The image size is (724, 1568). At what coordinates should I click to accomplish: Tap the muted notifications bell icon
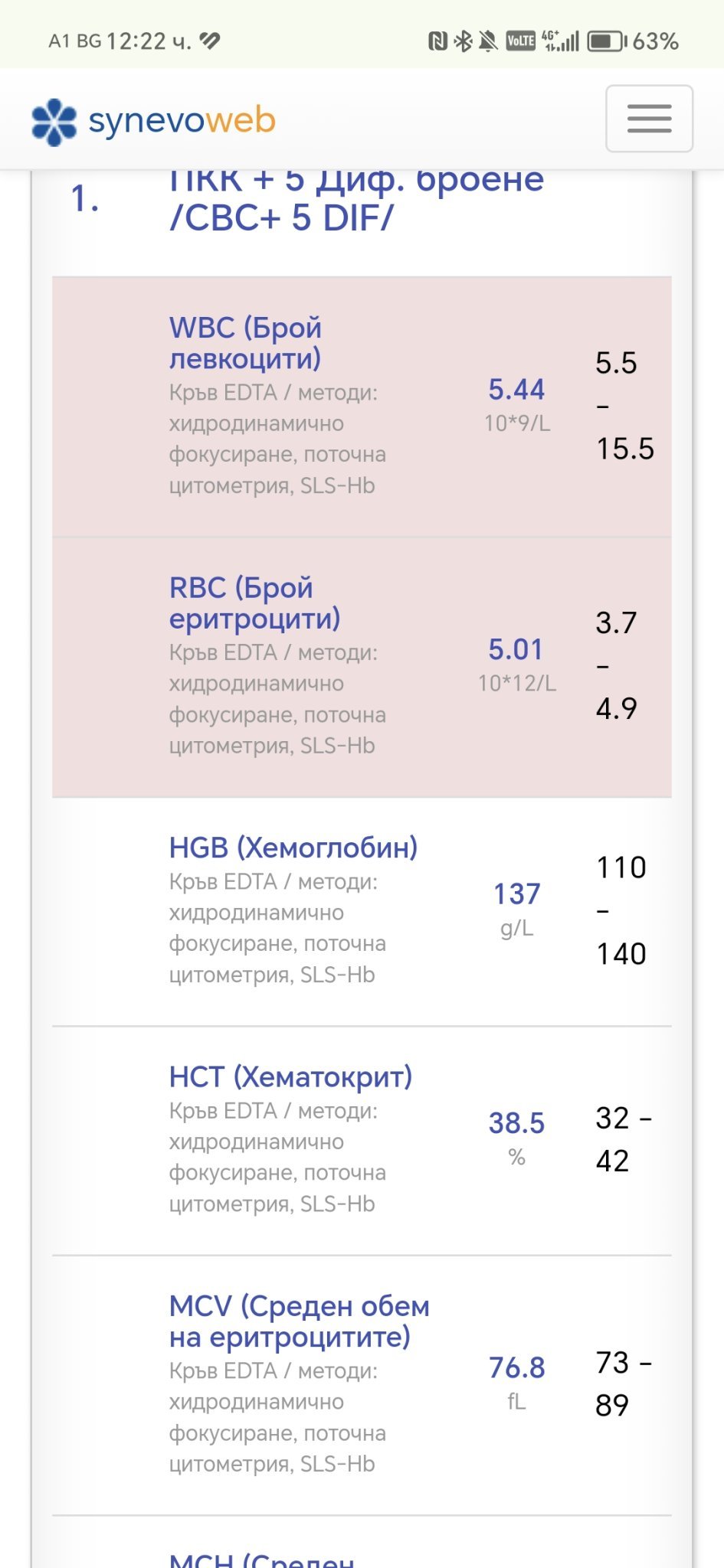488,41
